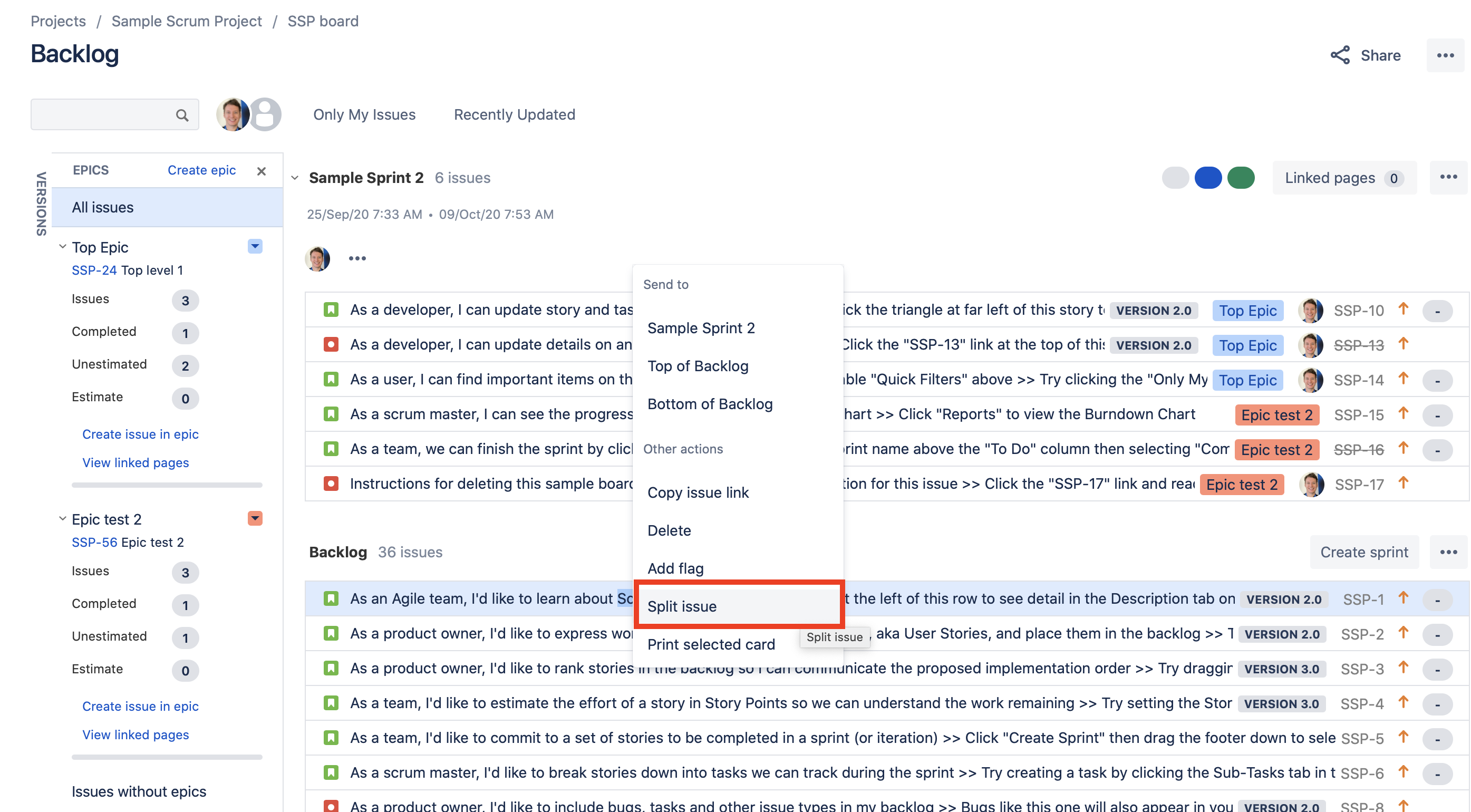The width and height of the screenshot is (1471, 812).
Task: Click the blue in-progress sprint indicator
Action: [1208, 178]
